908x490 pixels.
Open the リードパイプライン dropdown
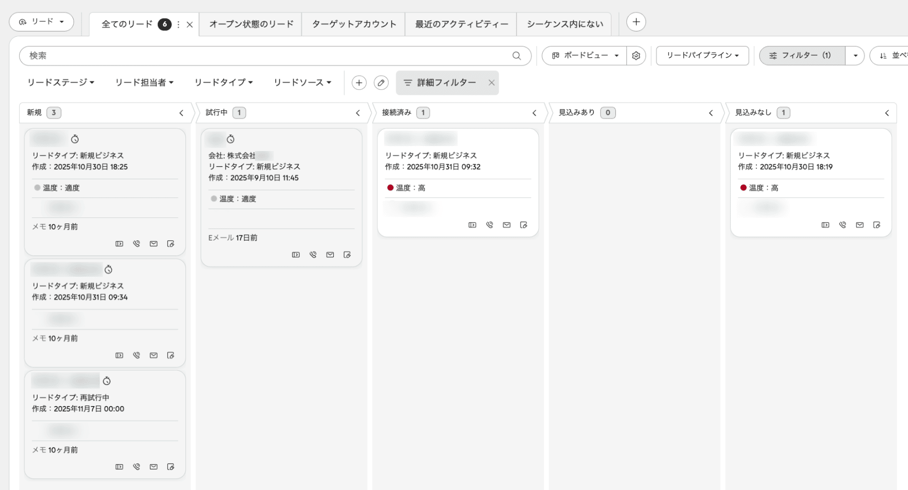click(702, 56)
